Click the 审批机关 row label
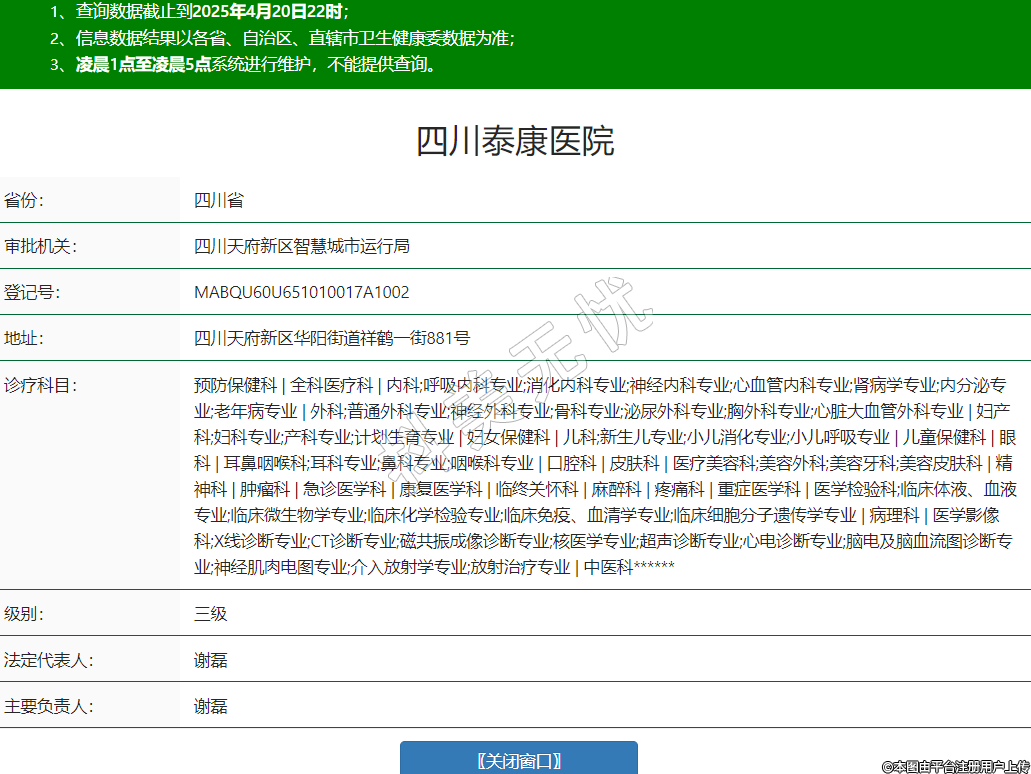The width and height of the screenshot is (1031, 774). pos(40,246)
